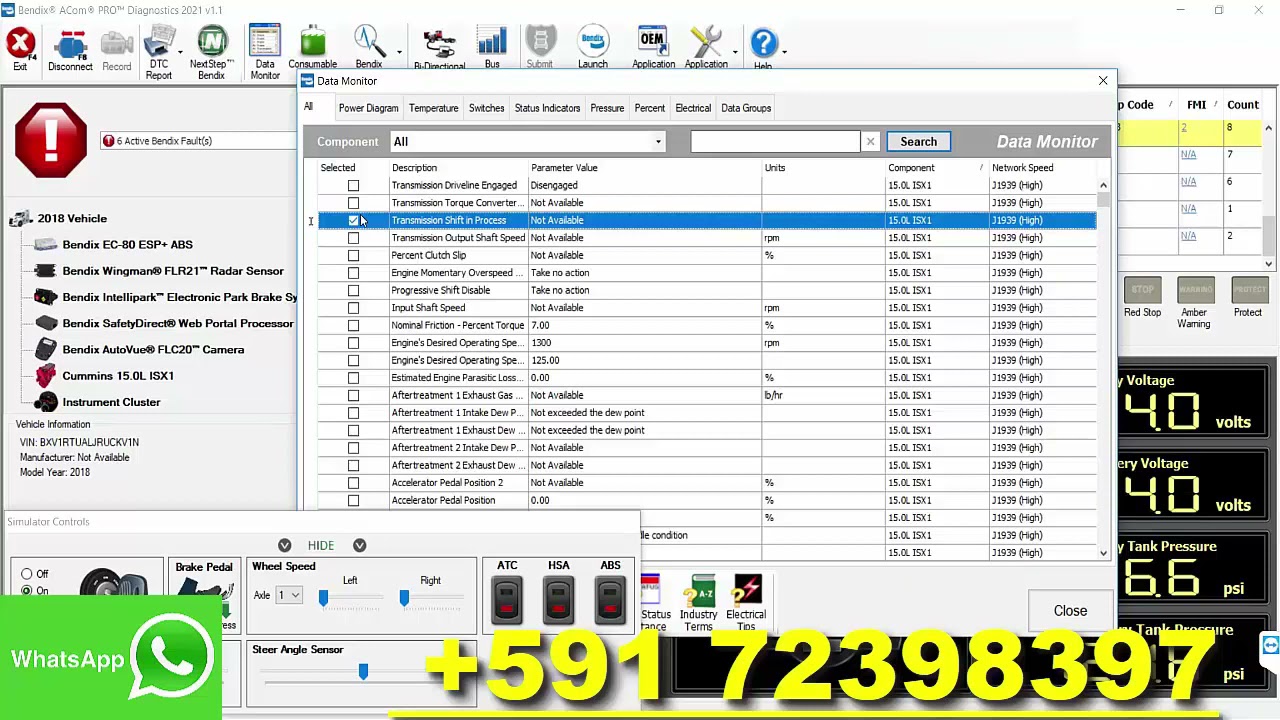Click the Application tools icon
The width and height of the screenshot is (1280, 720).
[x=706, y=48]
